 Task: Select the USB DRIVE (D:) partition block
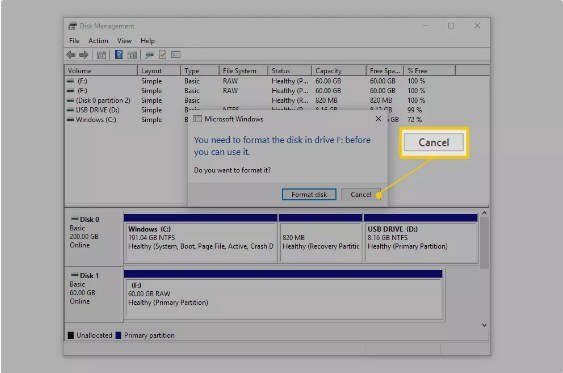tap(421, 238)
